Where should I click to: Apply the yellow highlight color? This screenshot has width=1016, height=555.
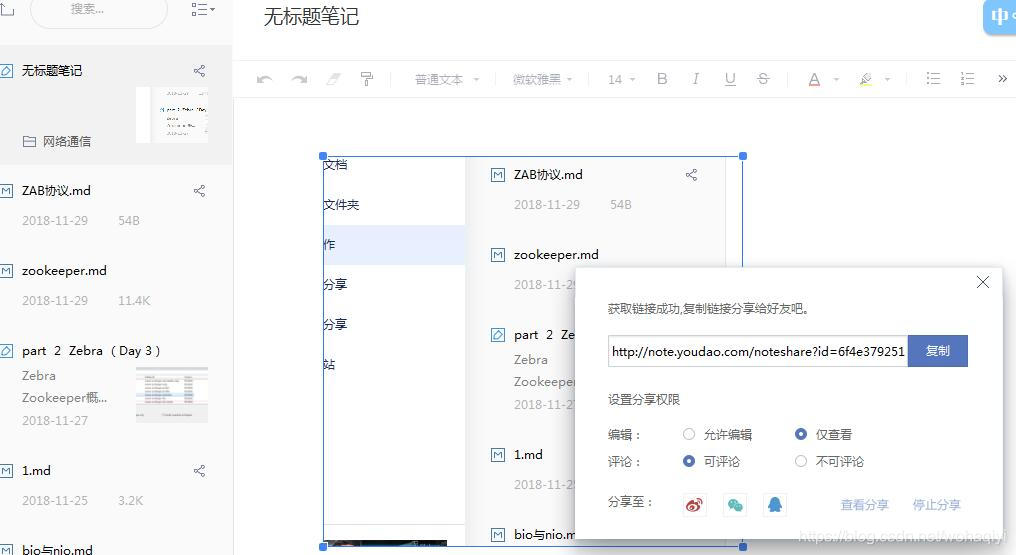866,80
